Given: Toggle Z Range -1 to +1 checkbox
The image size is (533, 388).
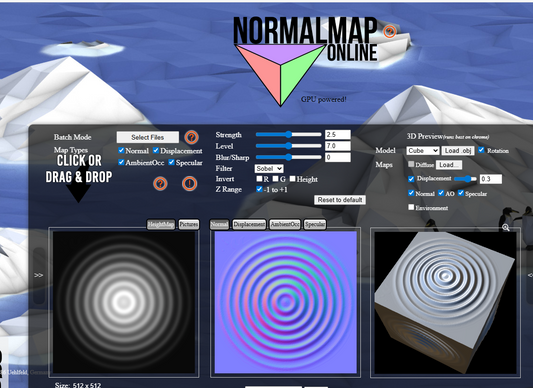Looking at the screenshot, I should pos(259,189).
